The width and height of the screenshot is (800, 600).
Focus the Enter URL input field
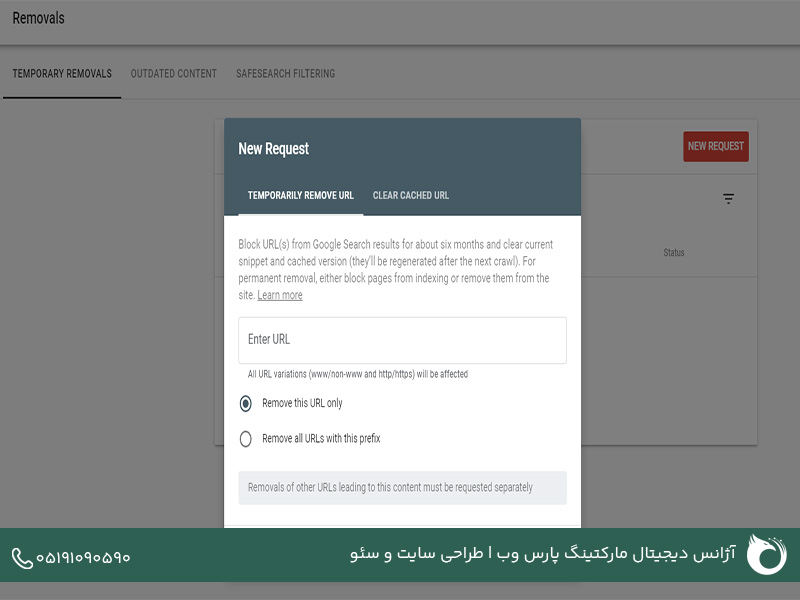402,340
